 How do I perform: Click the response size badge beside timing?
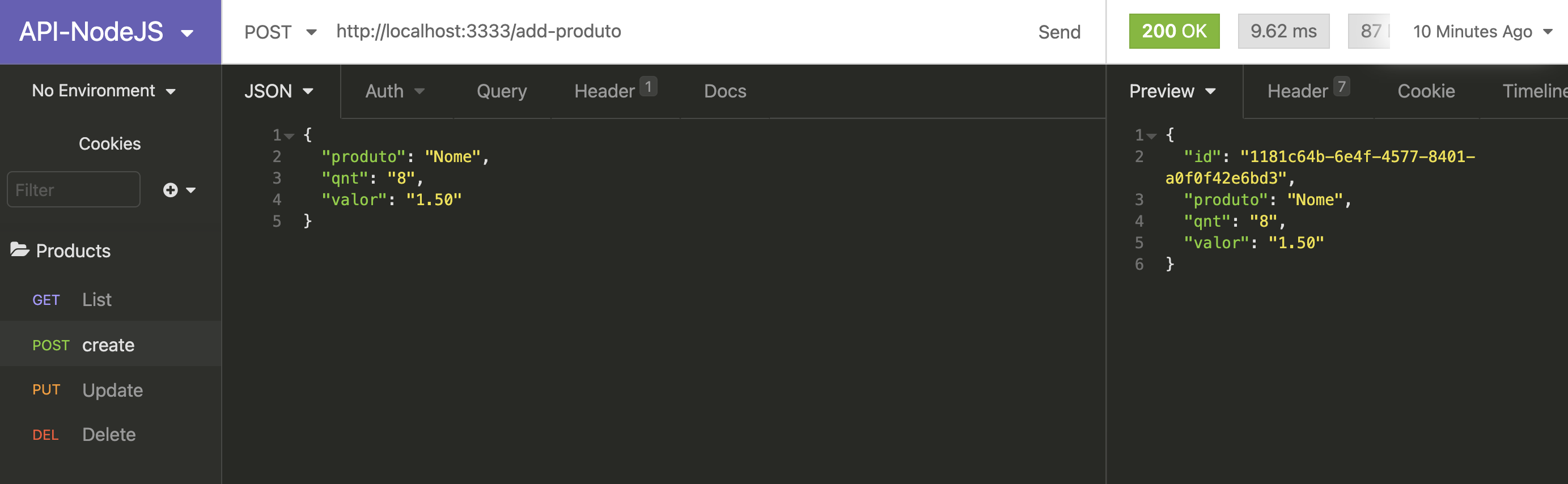point(1371,31)
